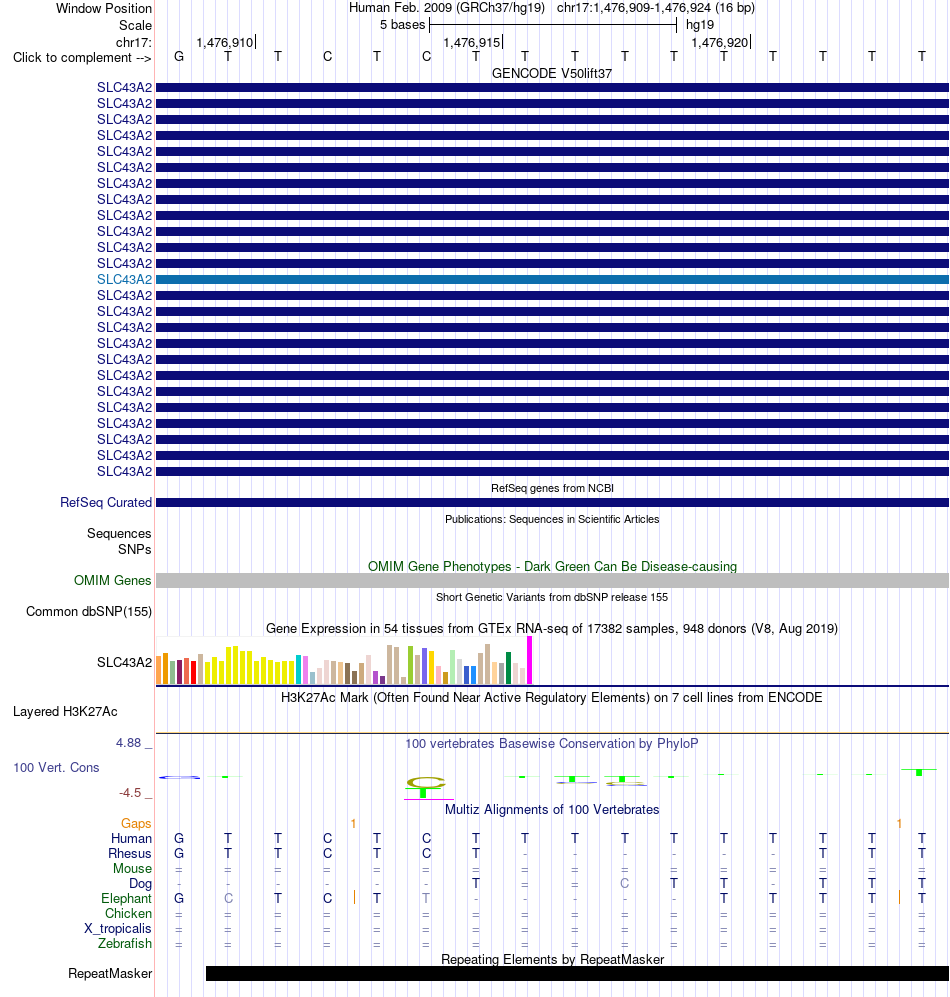
Task: Click the SLC43A2 GTEx expression label
Action: pos(125,663)
